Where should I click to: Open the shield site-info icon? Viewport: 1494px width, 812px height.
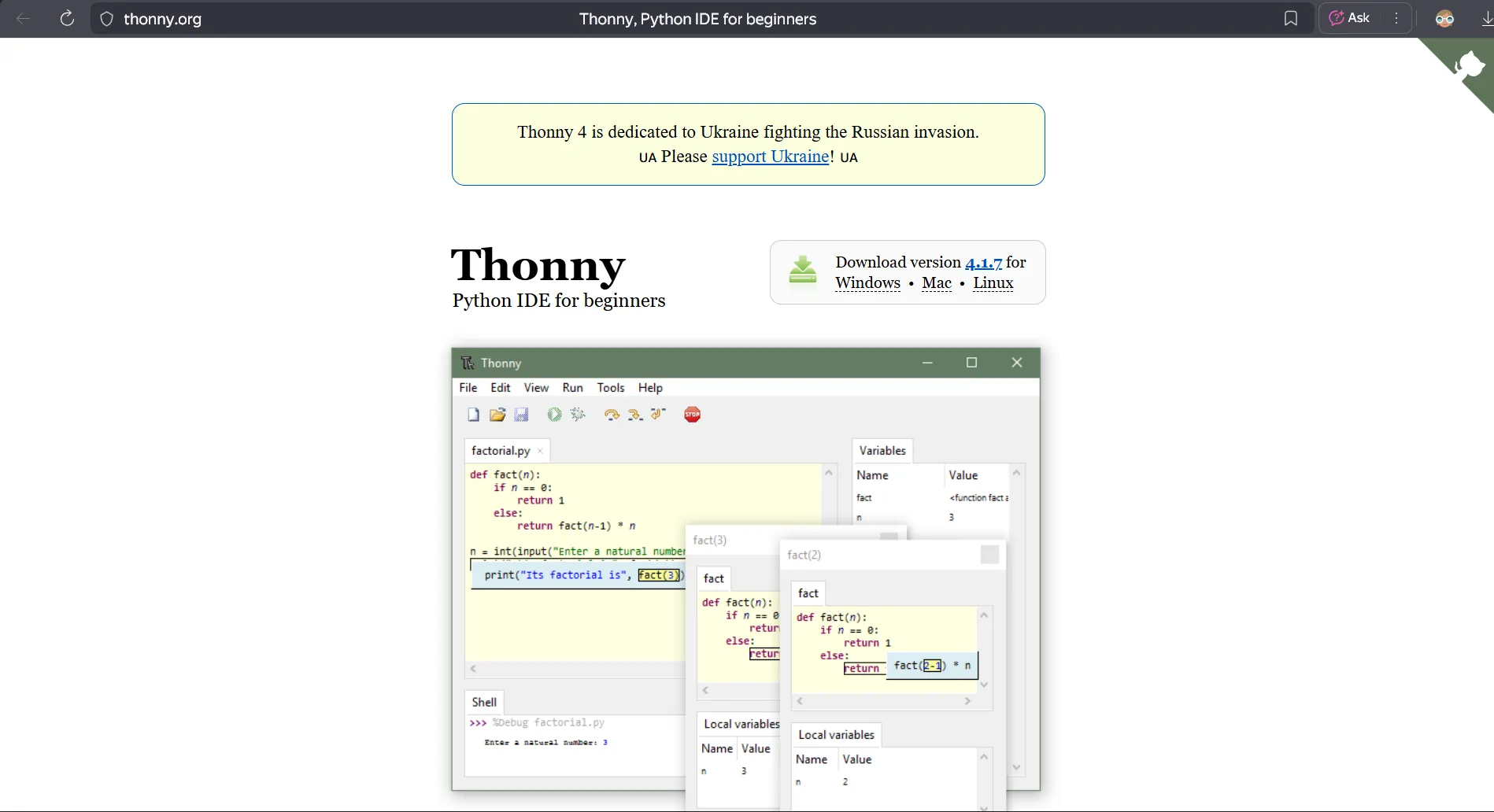pyautogui.click(x=107, y=19)
